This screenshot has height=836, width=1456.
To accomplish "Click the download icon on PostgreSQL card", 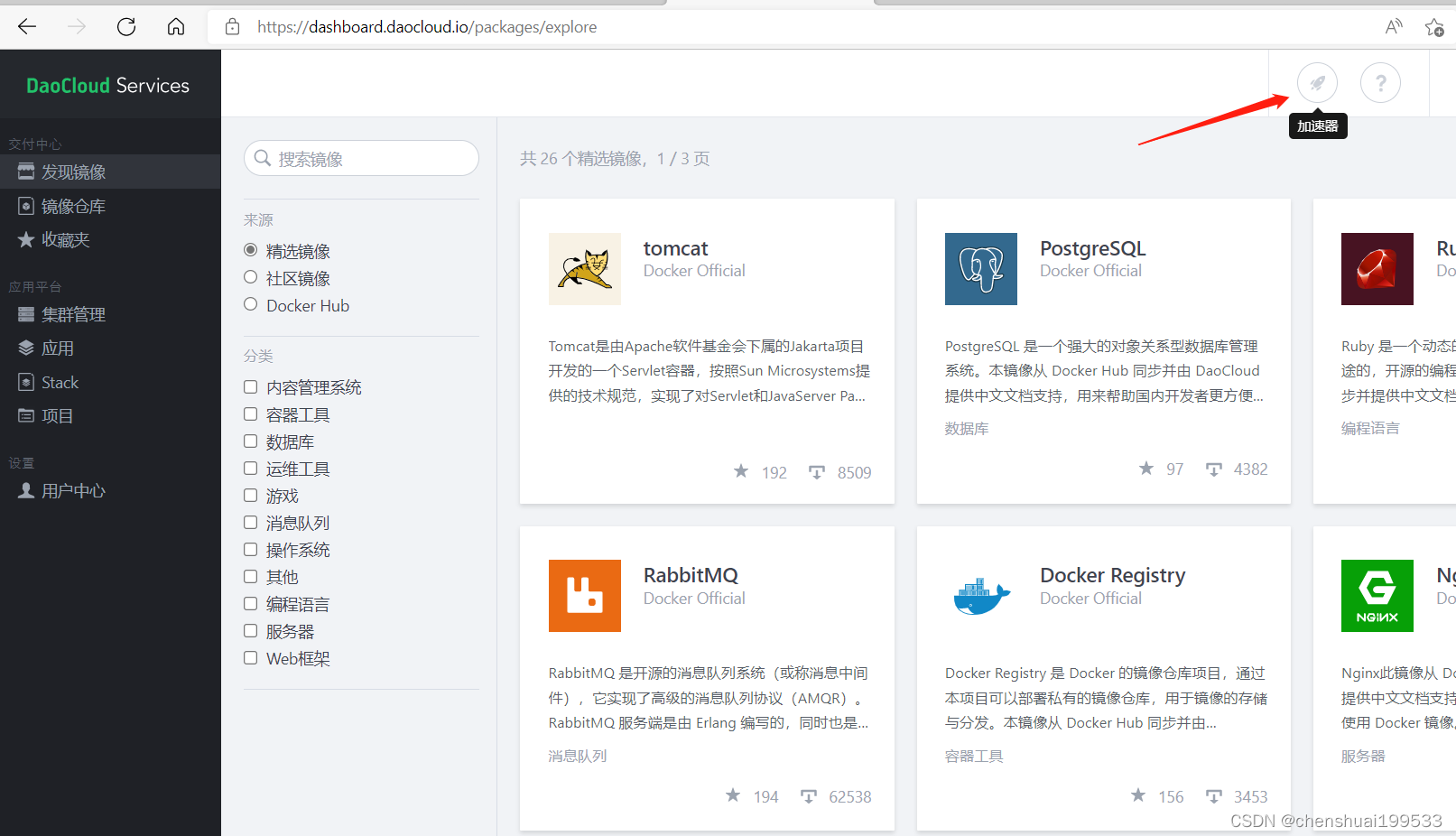I will click(x=1214, y=469).
